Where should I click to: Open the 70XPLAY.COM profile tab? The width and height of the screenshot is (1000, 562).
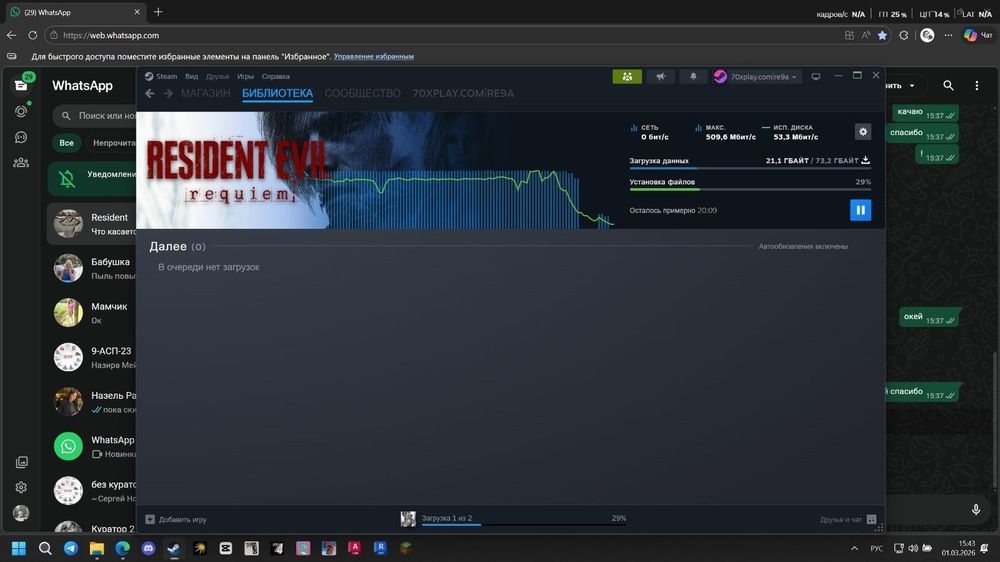click(x=463, y=93)
